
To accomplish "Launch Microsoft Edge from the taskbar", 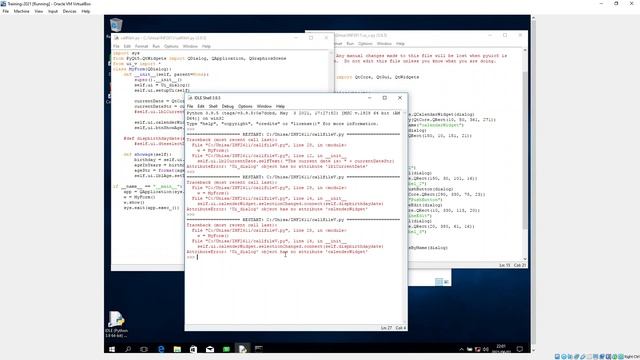I will pyautogui.click(x=161, y=349).
